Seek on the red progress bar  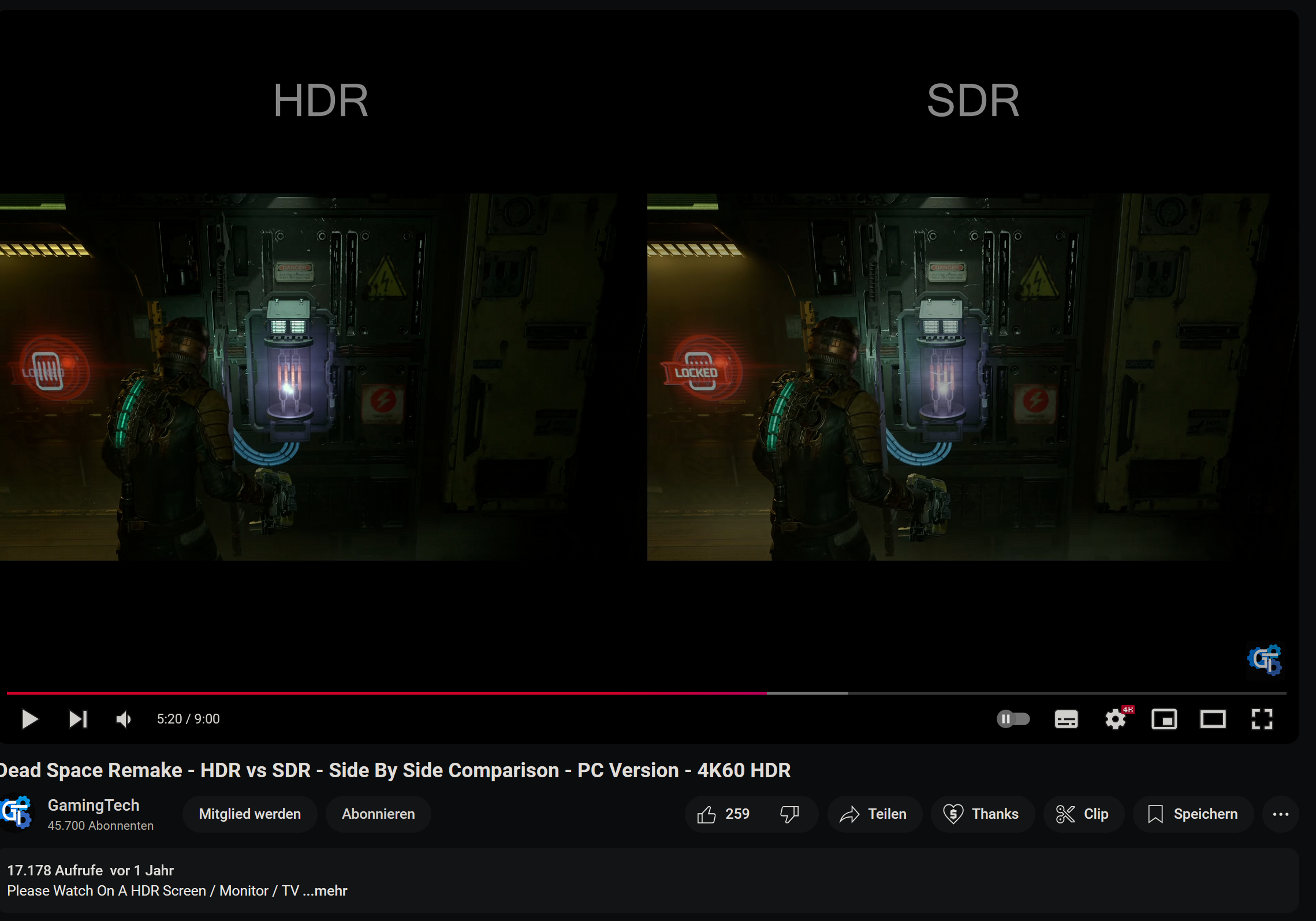point(404,692)
